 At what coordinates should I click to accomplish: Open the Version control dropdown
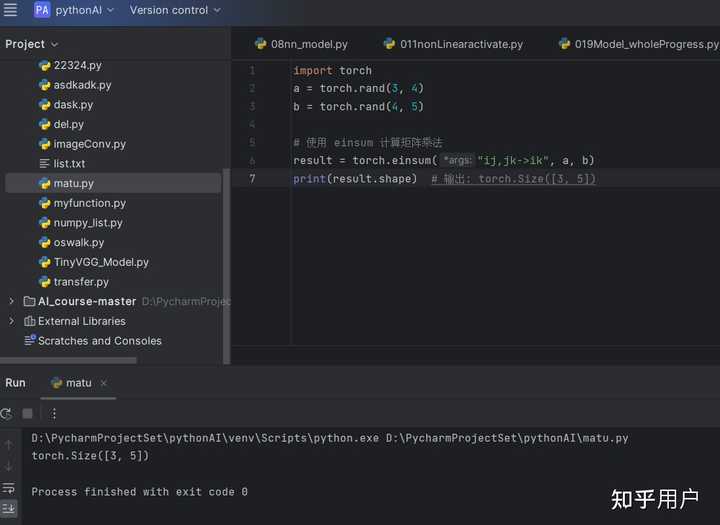(175, 10)
